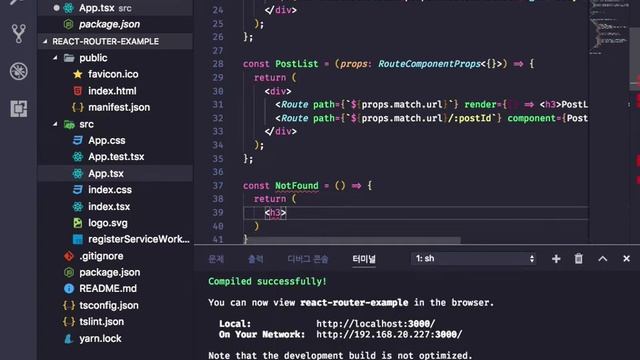Place cursor in h3 tag on line 39
Viewport: 640px width, 360px height.
[276, 213]
